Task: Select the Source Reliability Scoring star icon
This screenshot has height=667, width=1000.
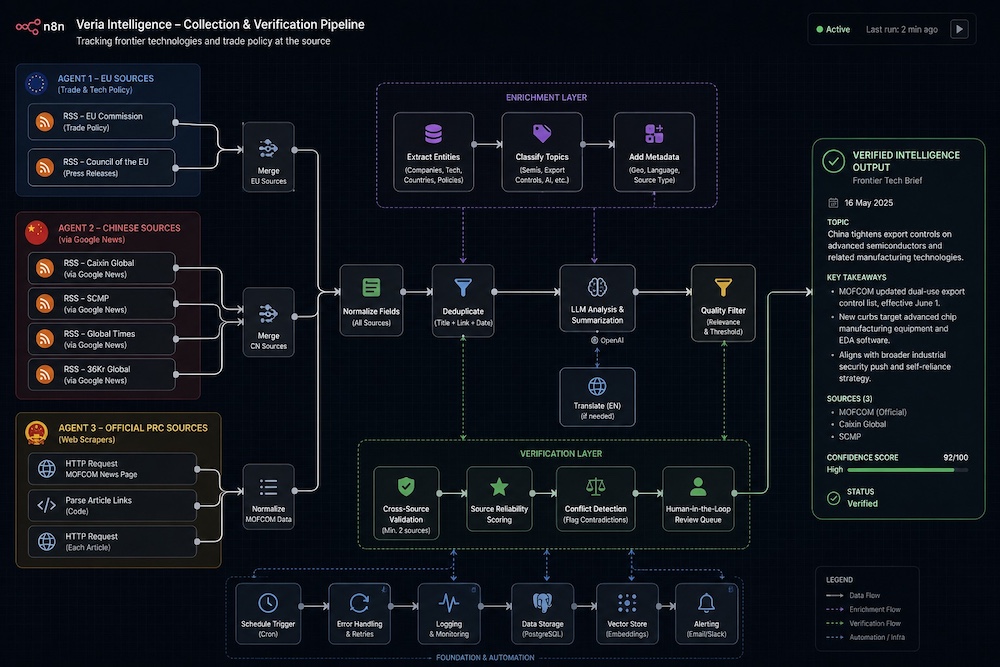Action: click(499, 487)
